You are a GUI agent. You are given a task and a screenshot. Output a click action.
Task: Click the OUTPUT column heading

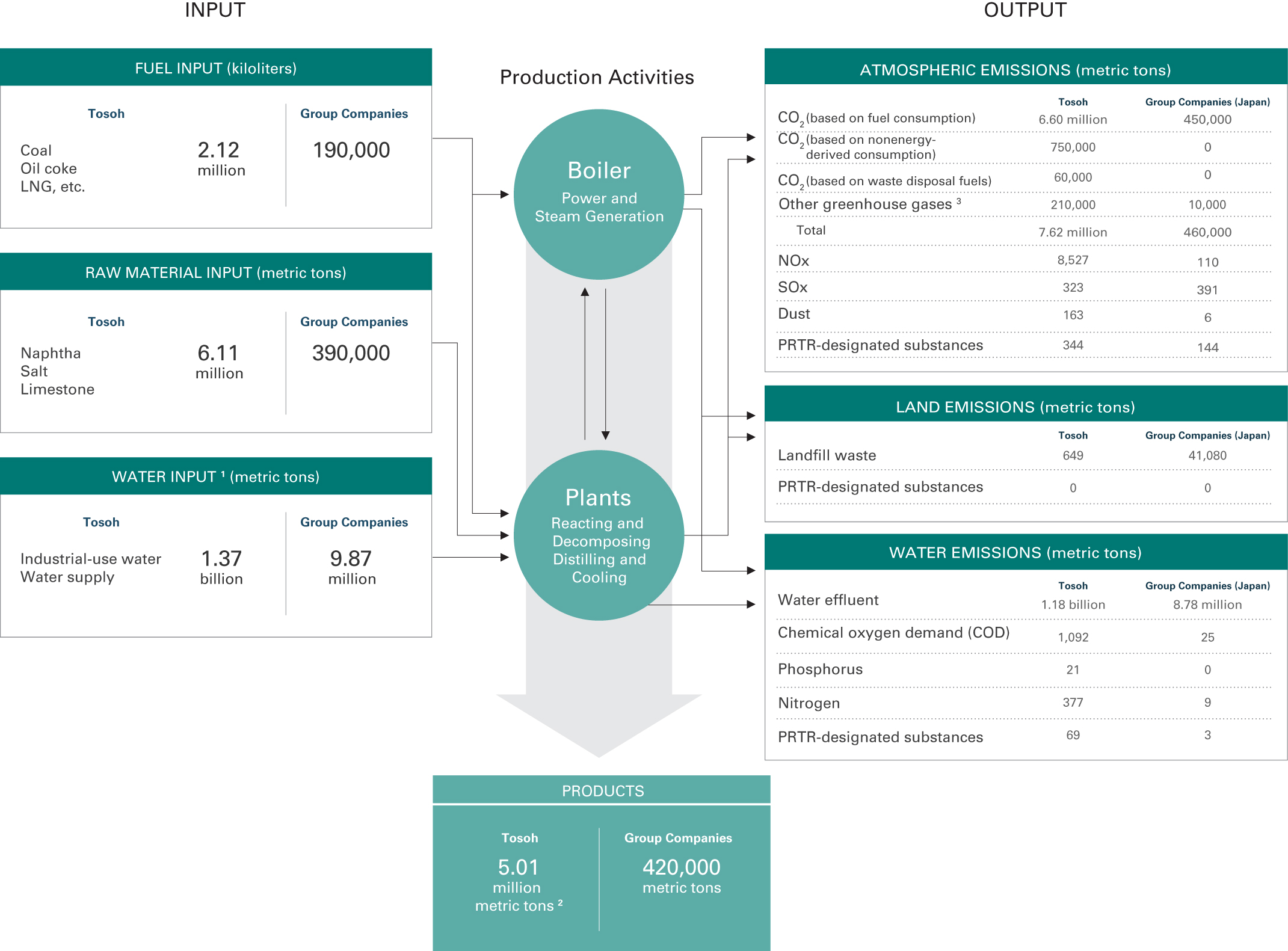click(1025, 10)
